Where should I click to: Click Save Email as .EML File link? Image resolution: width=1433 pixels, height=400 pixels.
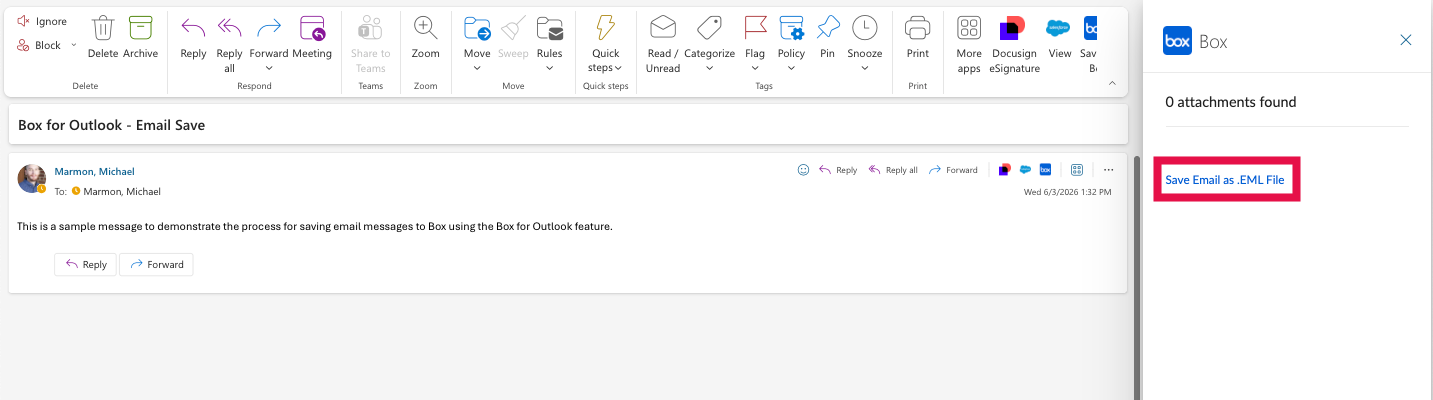[x=1225, y=180]
